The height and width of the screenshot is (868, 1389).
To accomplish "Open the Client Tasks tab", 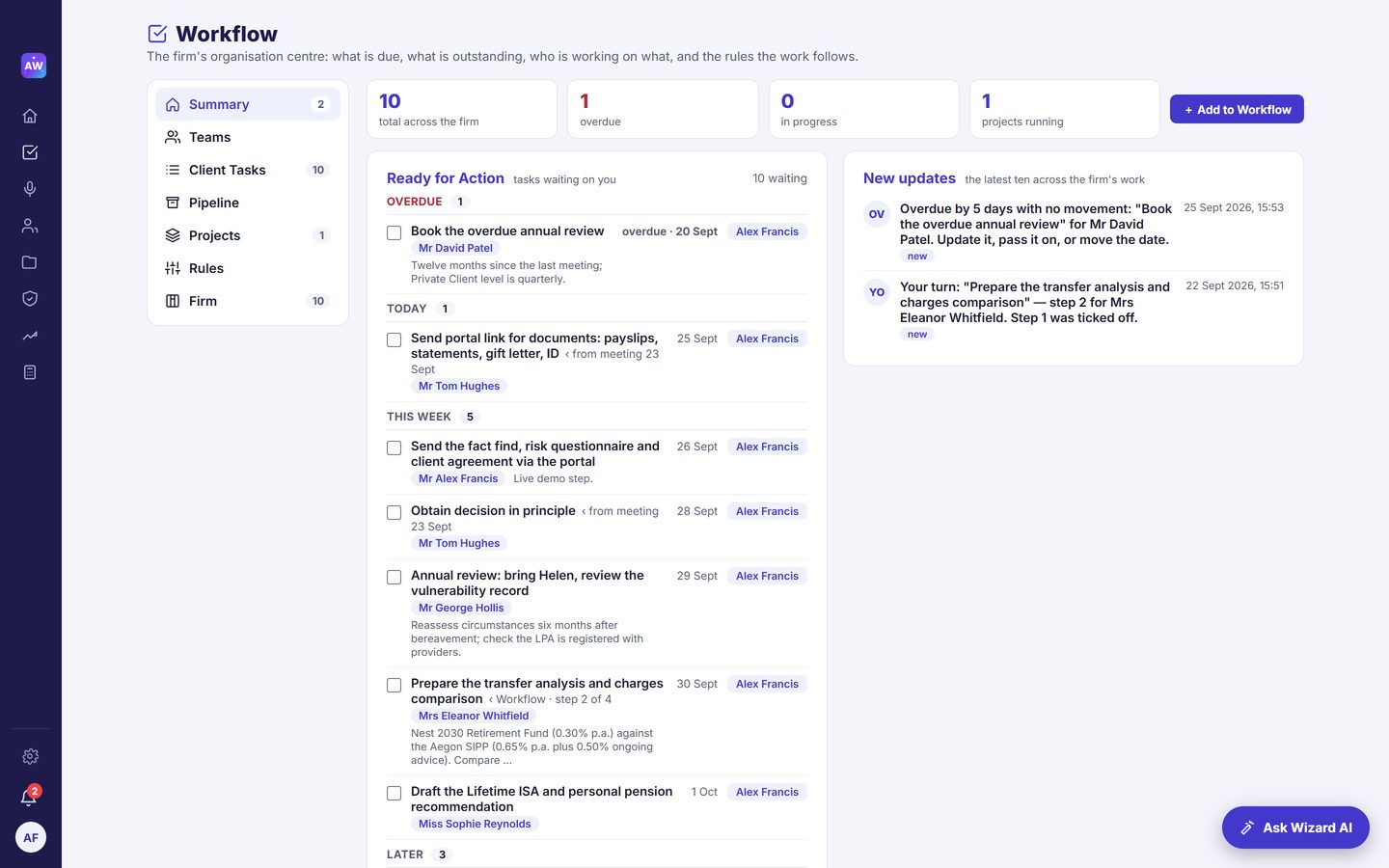I will click(x=248, y=170).
